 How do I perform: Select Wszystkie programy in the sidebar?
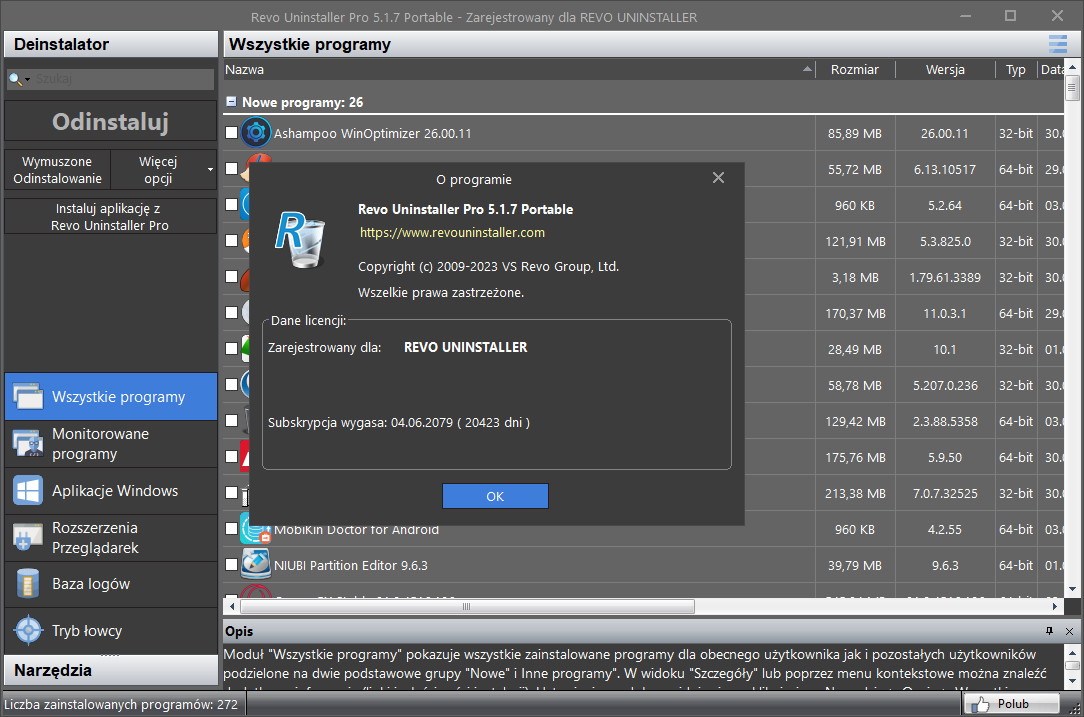111,397
